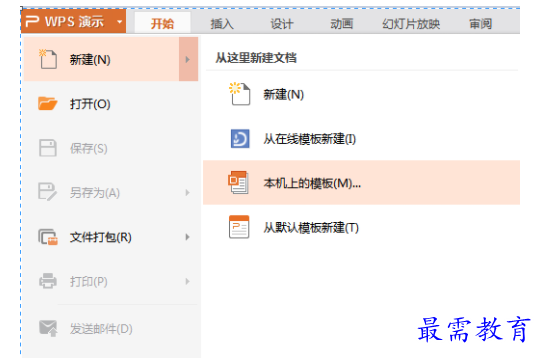
Task: Select 从默认模板新建(T) text entry
Action: (311, 228)
